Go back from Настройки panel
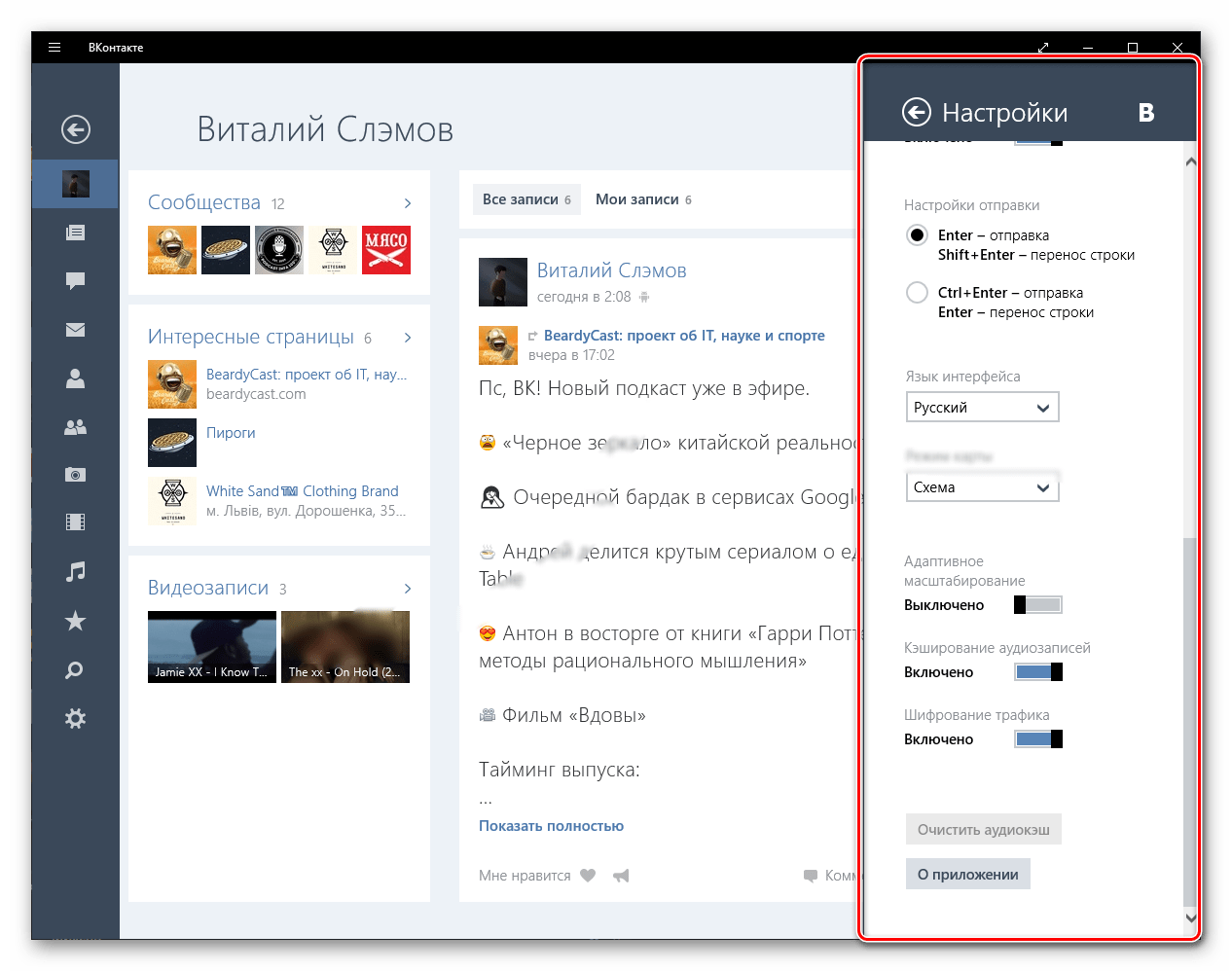 [917, 113]
